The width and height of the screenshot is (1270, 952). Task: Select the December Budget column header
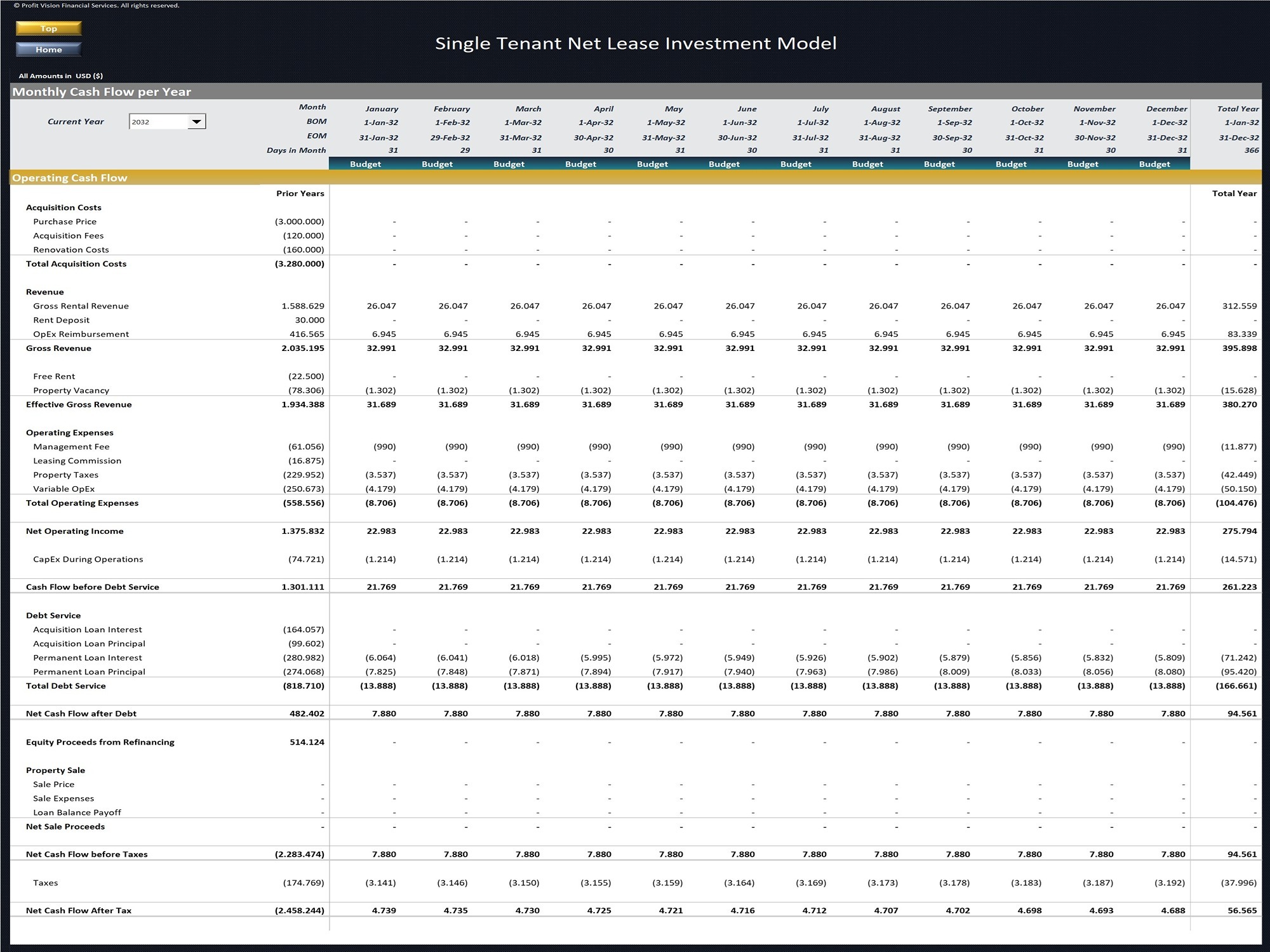coord(1156,164)
